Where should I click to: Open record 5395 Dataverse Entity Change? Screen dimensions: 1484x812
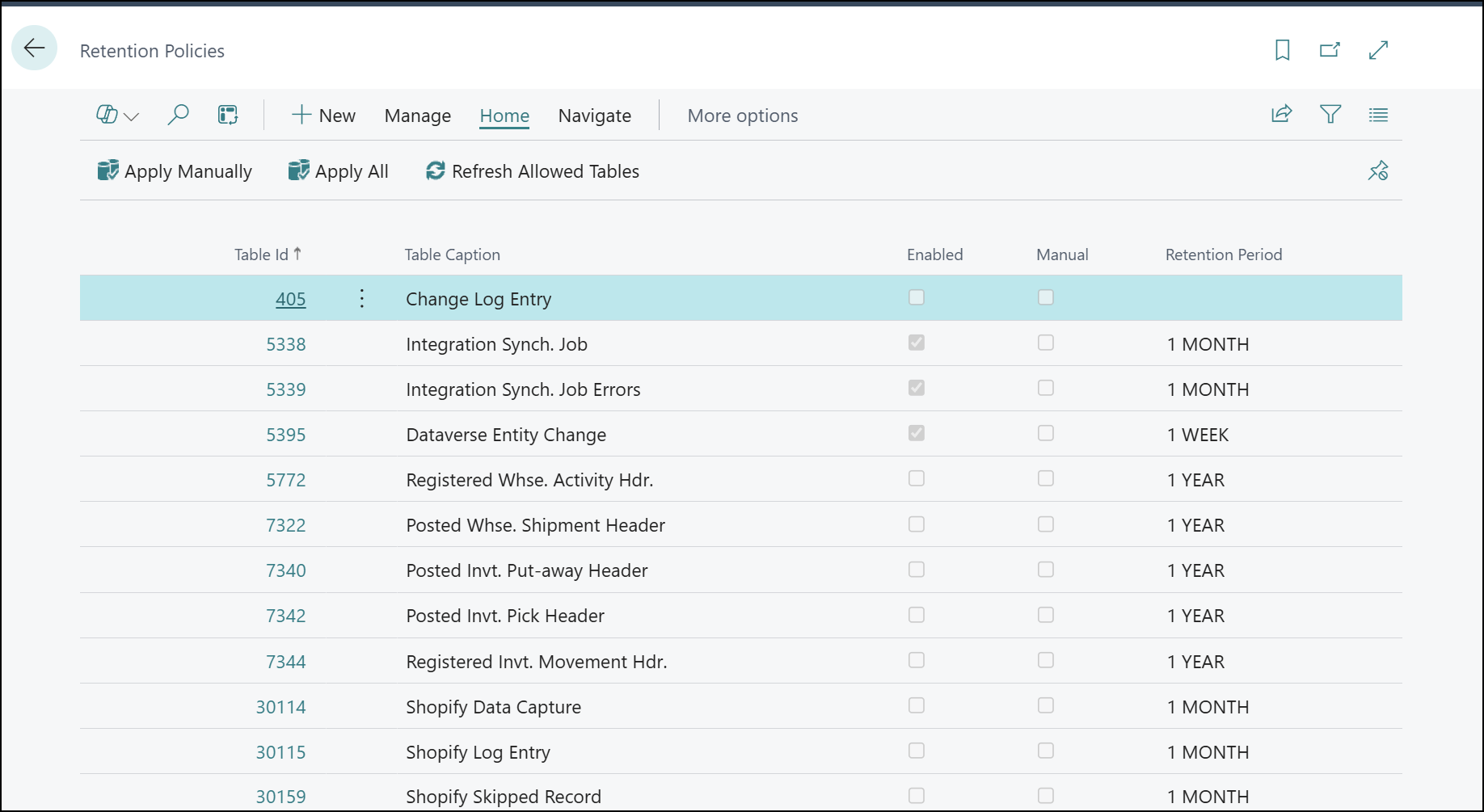coord(285,434)
